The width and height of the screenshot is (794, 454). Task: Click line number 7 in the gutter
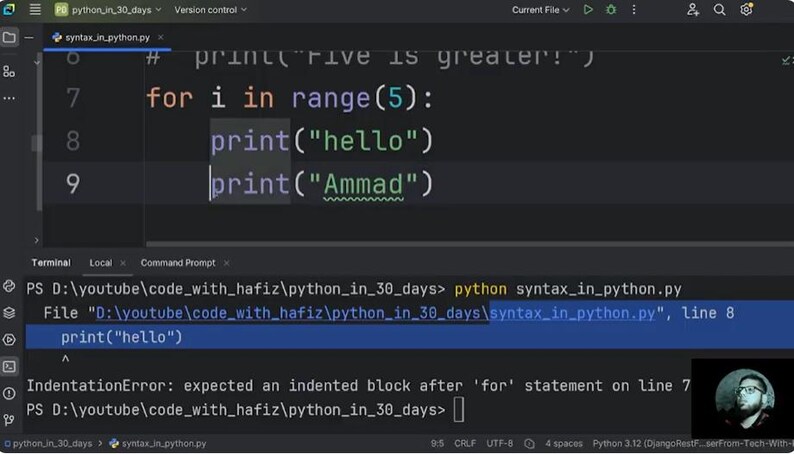73,98
